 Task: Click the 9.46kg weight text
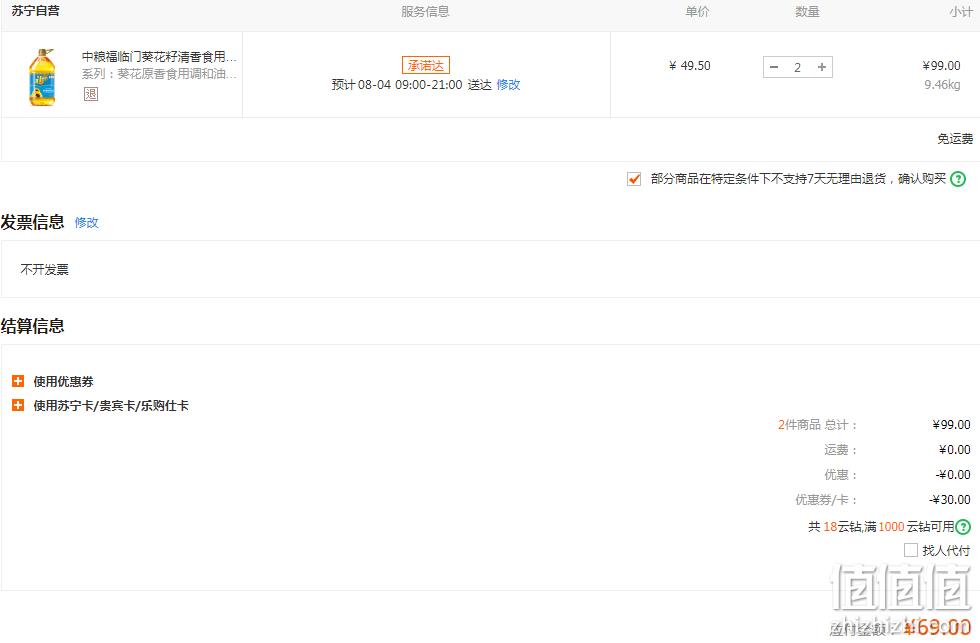tap(942, 84)
